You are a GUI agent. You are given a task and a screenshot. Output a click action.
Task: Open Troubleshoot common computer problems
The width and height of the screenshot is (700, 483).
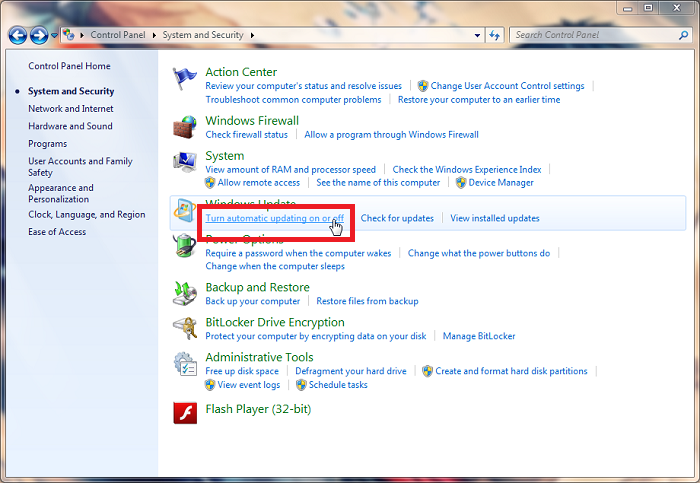(x=293, y=100)
